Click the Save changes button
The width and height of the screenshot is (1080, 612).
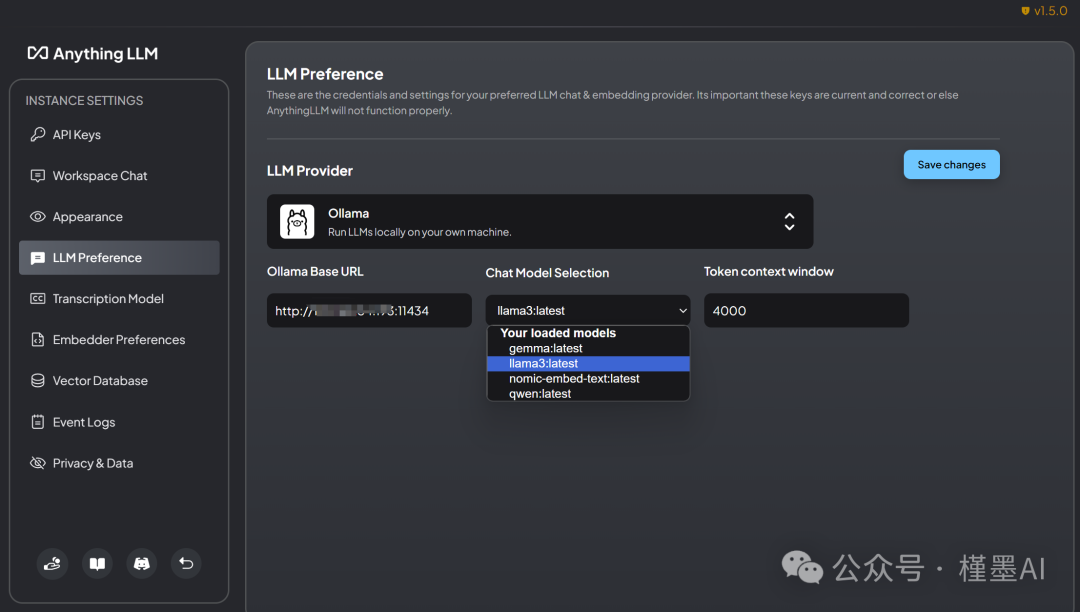pos(951,165)
